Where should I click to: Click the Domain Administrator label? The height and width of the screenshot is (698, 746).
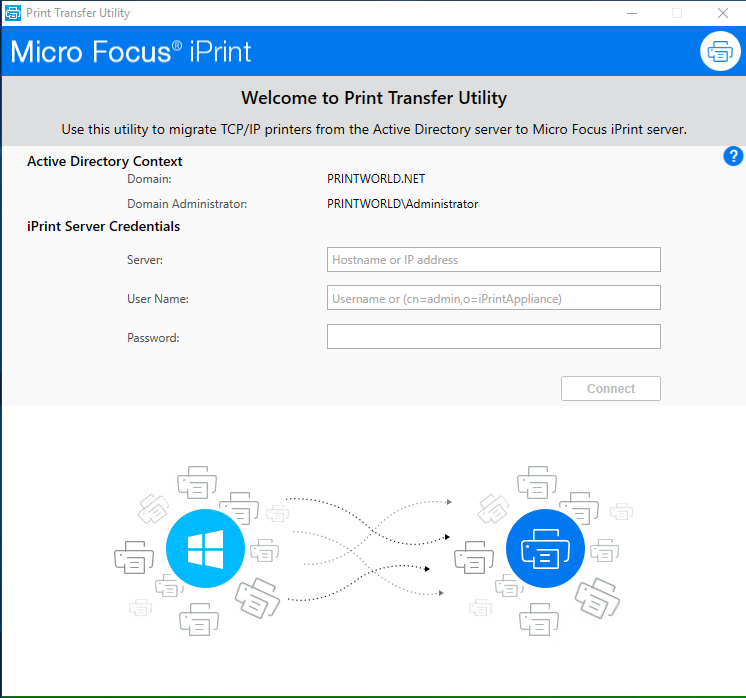coord(187,204)
